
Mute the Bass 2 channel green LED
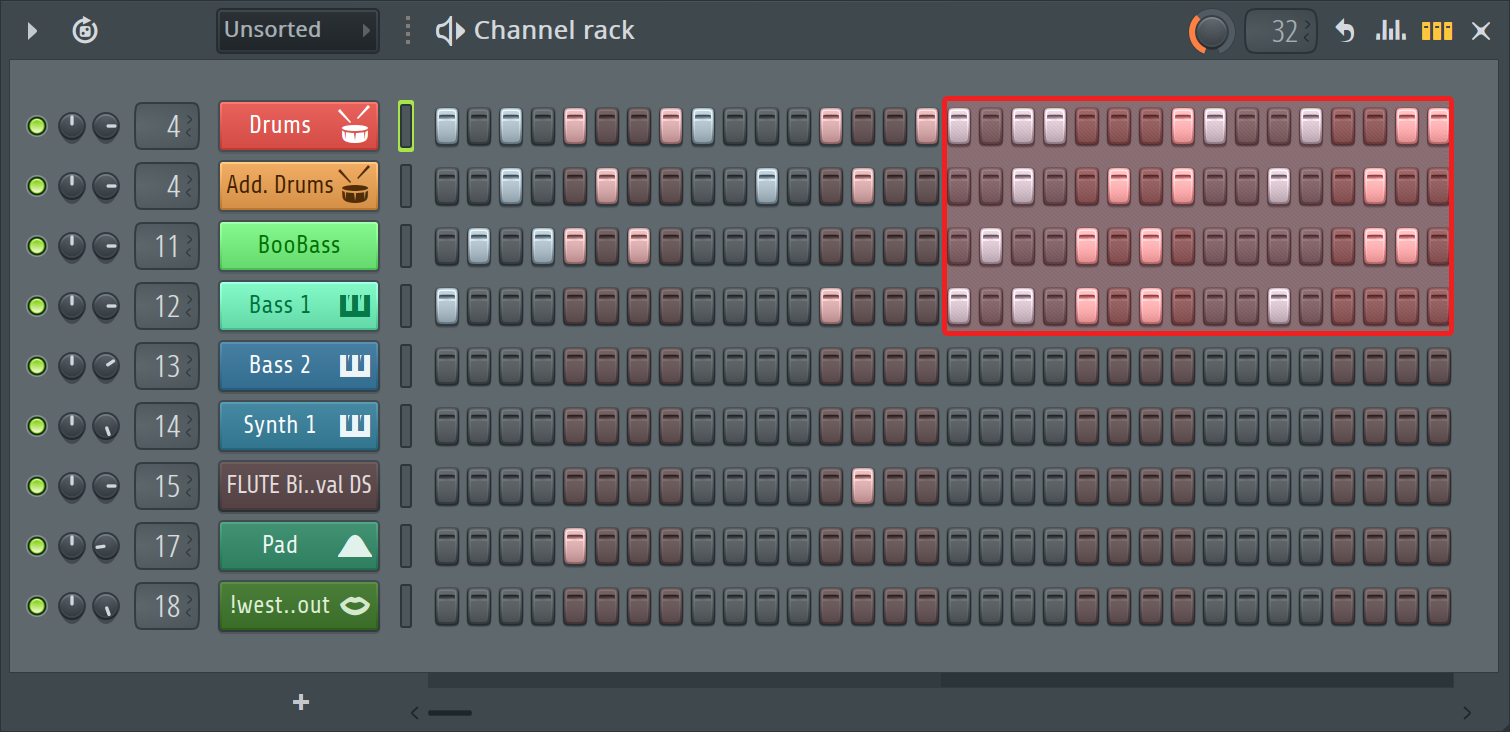click(x=37, y=366)
